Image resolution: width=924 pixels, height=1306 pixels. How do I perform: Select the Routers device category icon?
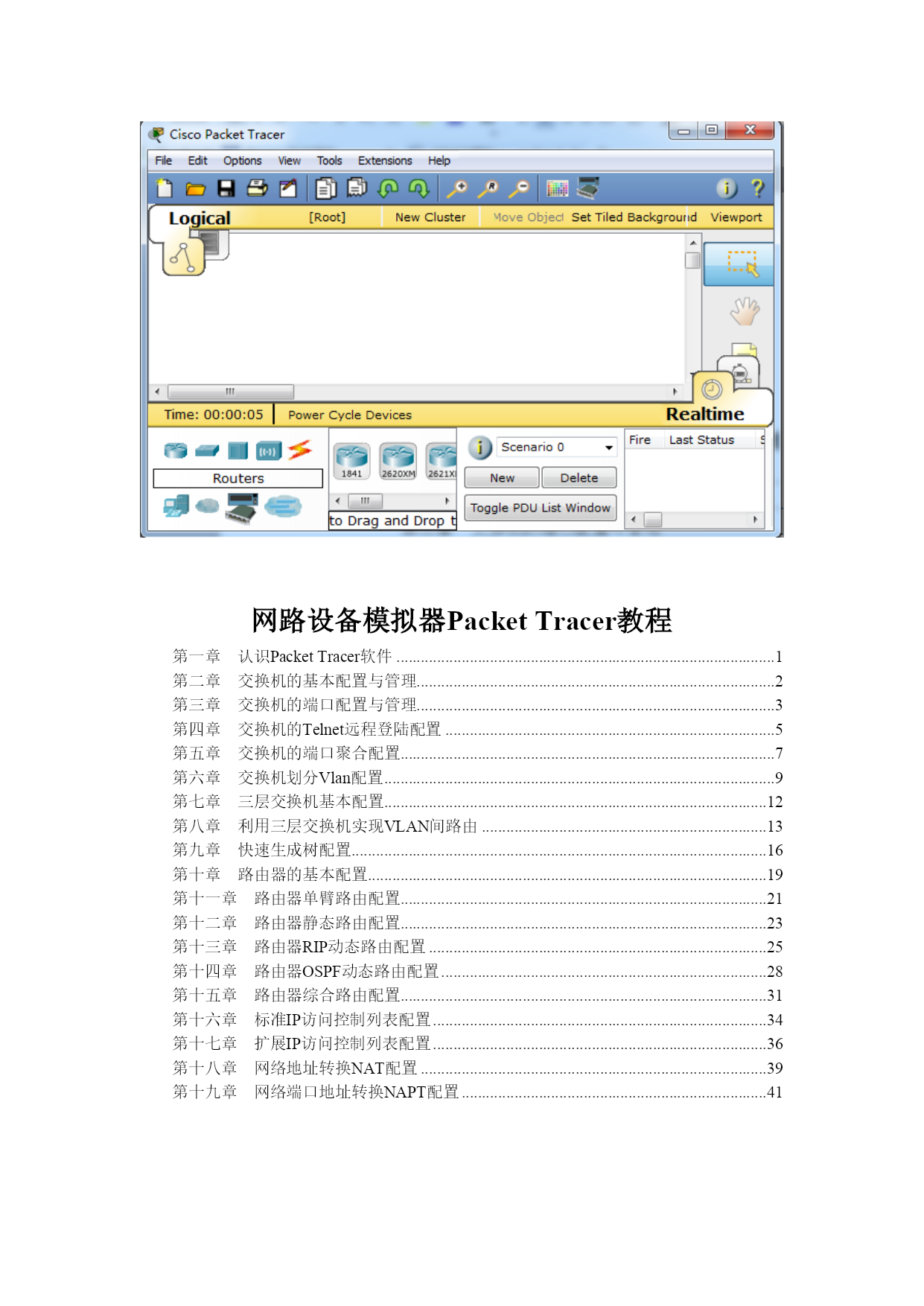point(176,450)
